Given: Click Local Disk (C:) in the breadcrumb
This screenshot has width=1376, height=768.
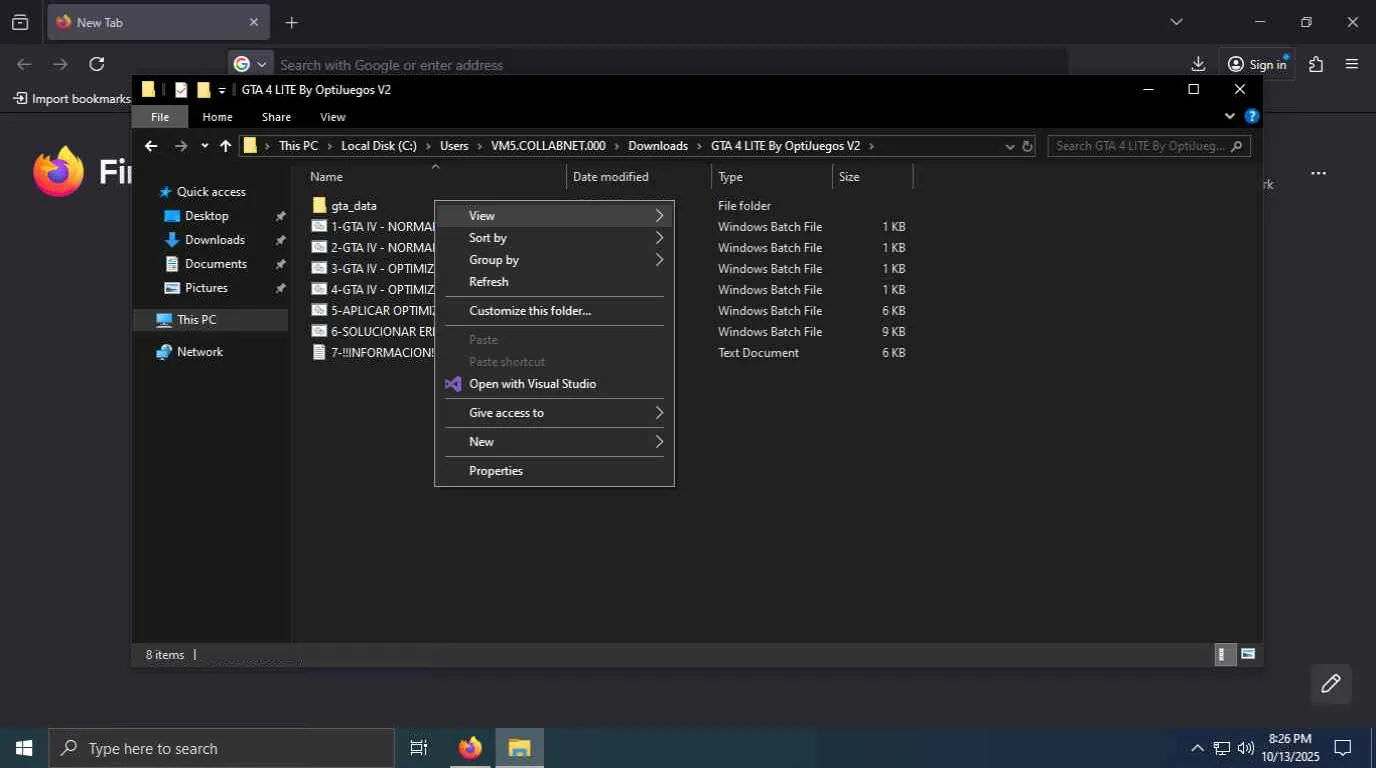Looking at the screenshot, I should tap(379, 146).
